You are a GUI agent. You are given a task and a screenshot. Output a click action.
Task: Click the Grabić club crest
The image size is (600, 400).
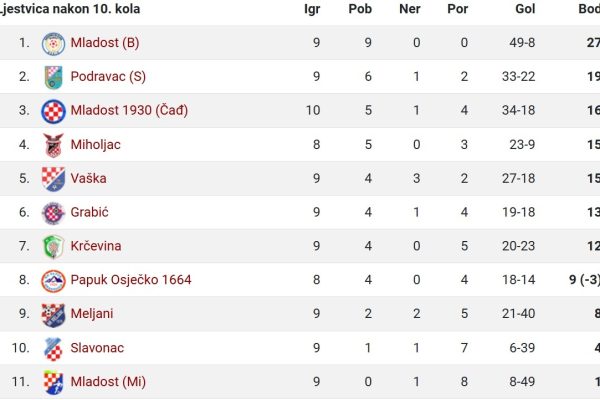tap(53, 213)
